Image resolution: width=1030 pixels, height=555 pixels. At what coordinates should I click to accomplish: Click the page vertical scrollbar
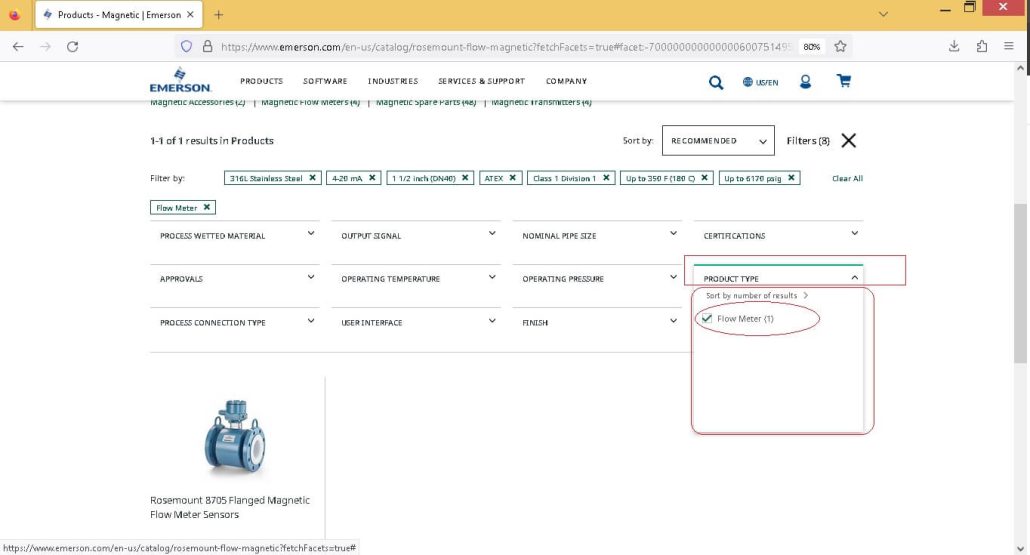coord(1020,283)
